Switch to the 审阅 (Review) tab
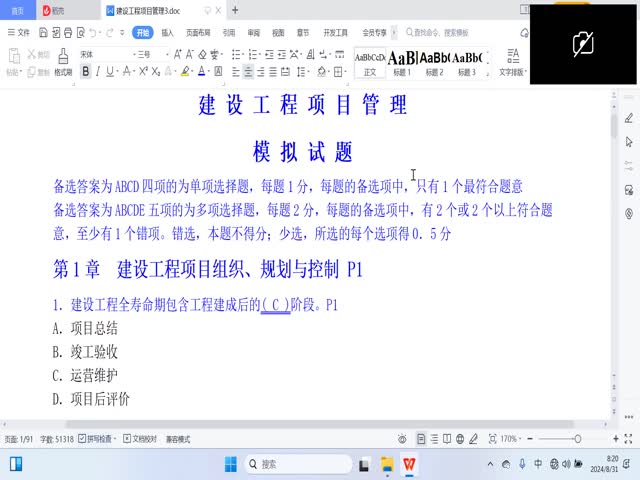 click(253, 33)
